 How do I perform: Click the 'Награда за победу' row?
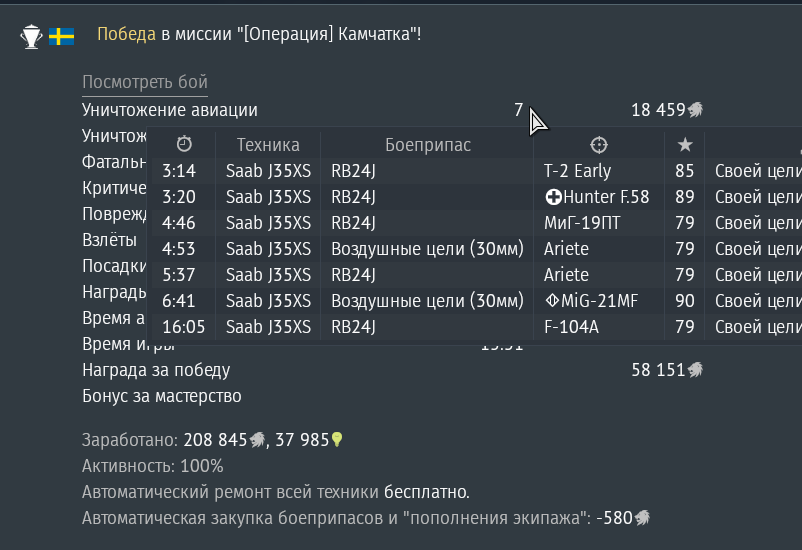393,370
